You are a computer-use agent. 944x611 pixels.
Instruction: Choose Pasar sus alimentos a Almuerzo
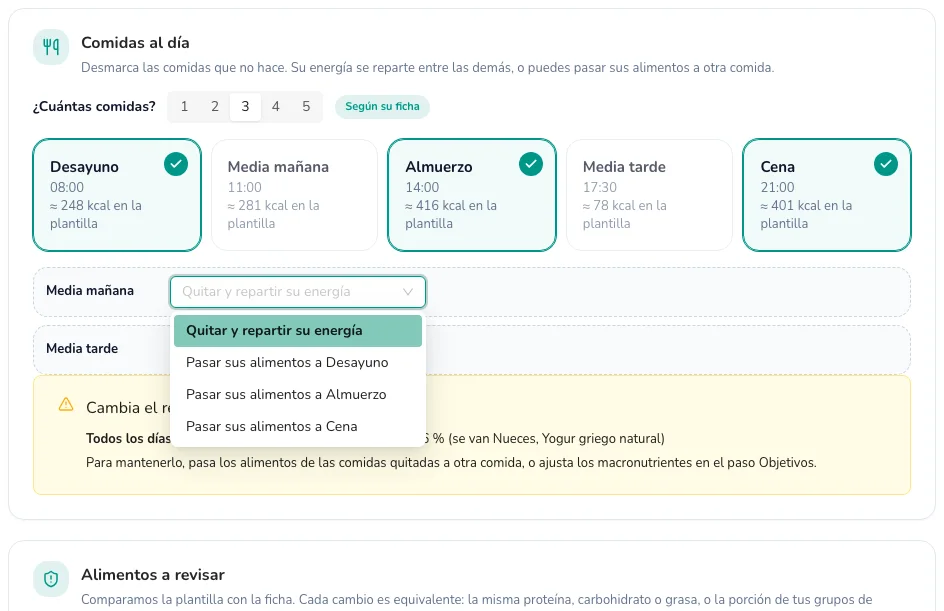tap(298, 394)
